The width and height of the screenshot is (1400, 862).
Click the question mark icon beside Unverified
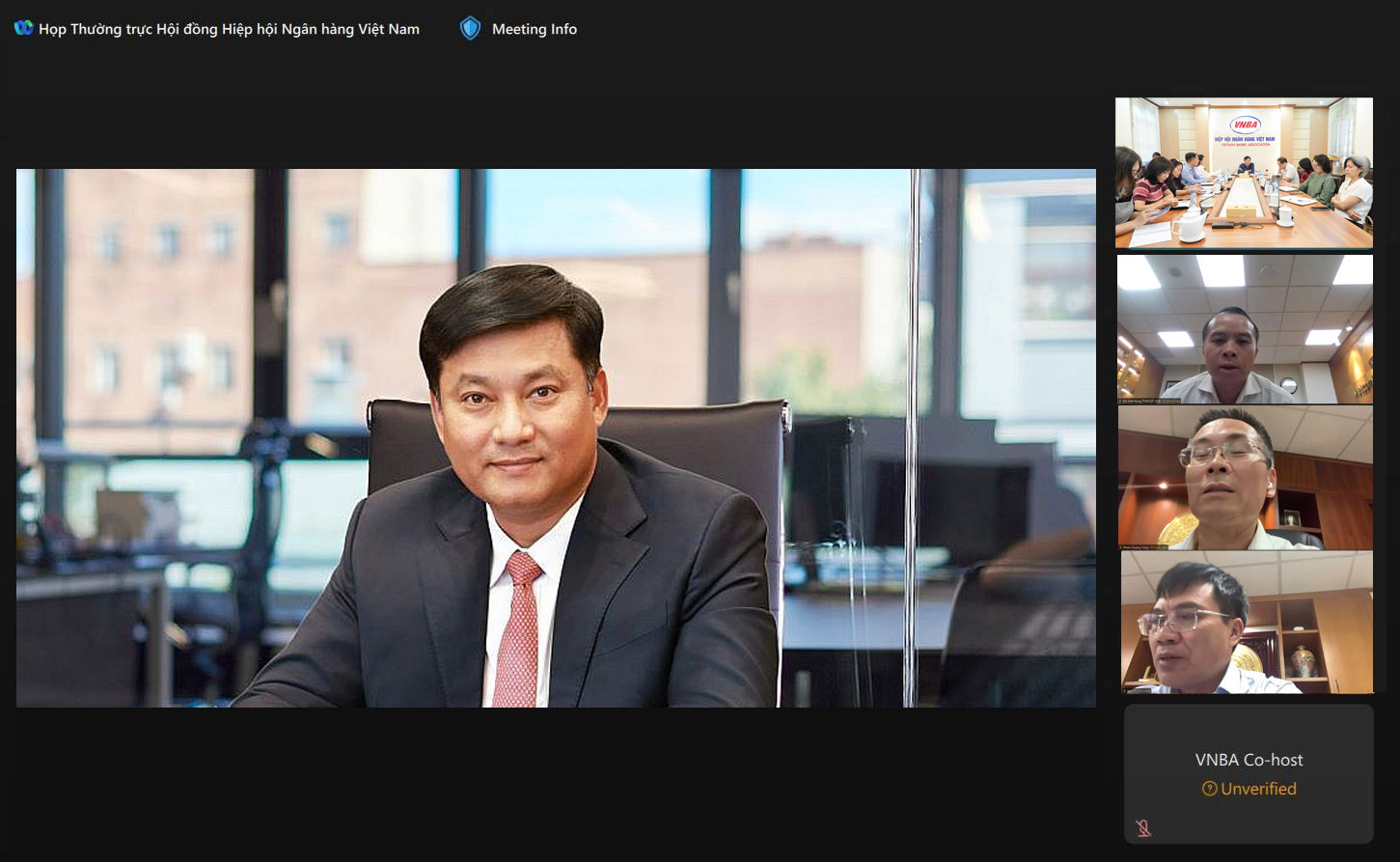(x=1209, y=789)
